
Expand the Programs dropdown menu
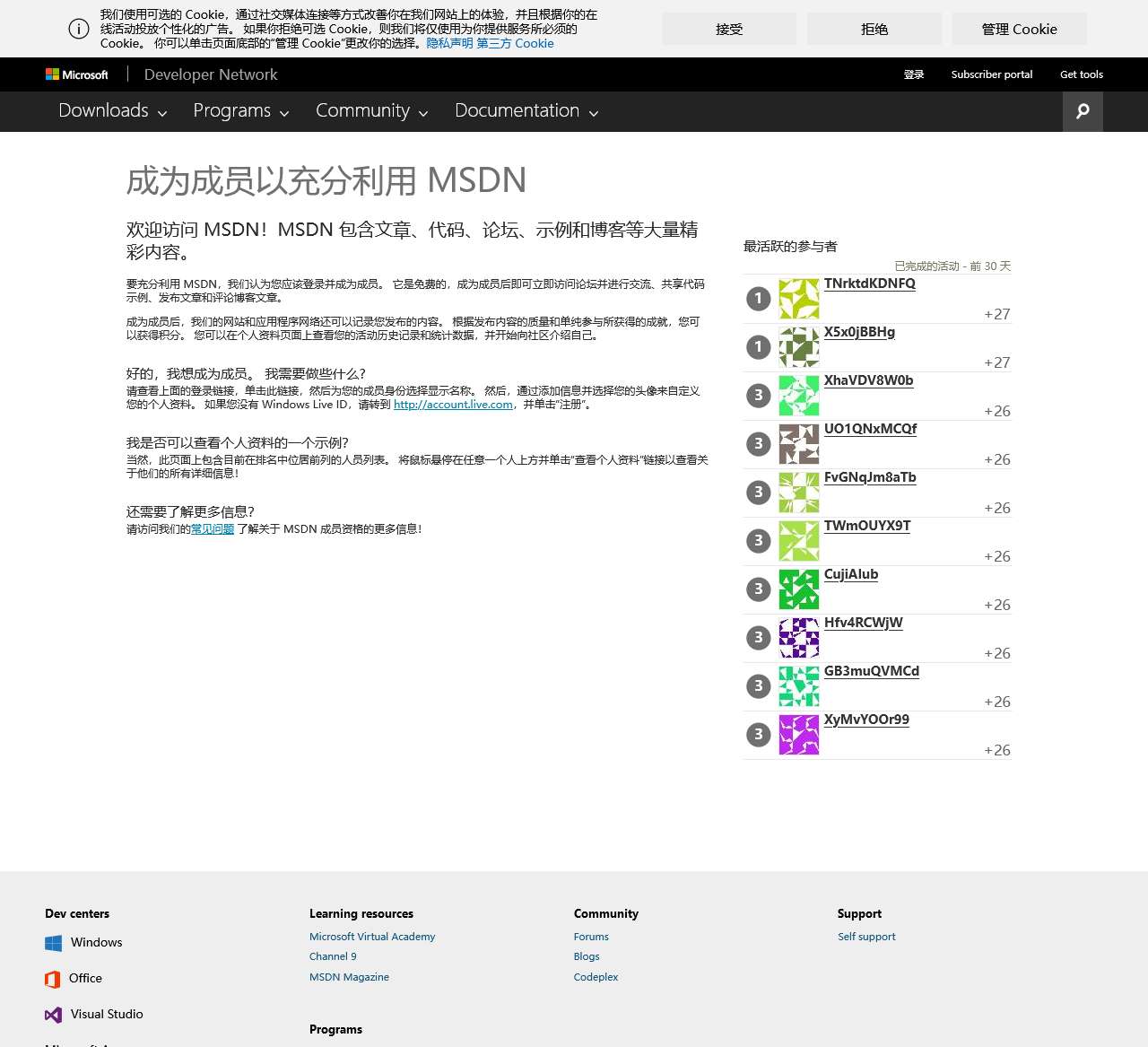point(240,111)
